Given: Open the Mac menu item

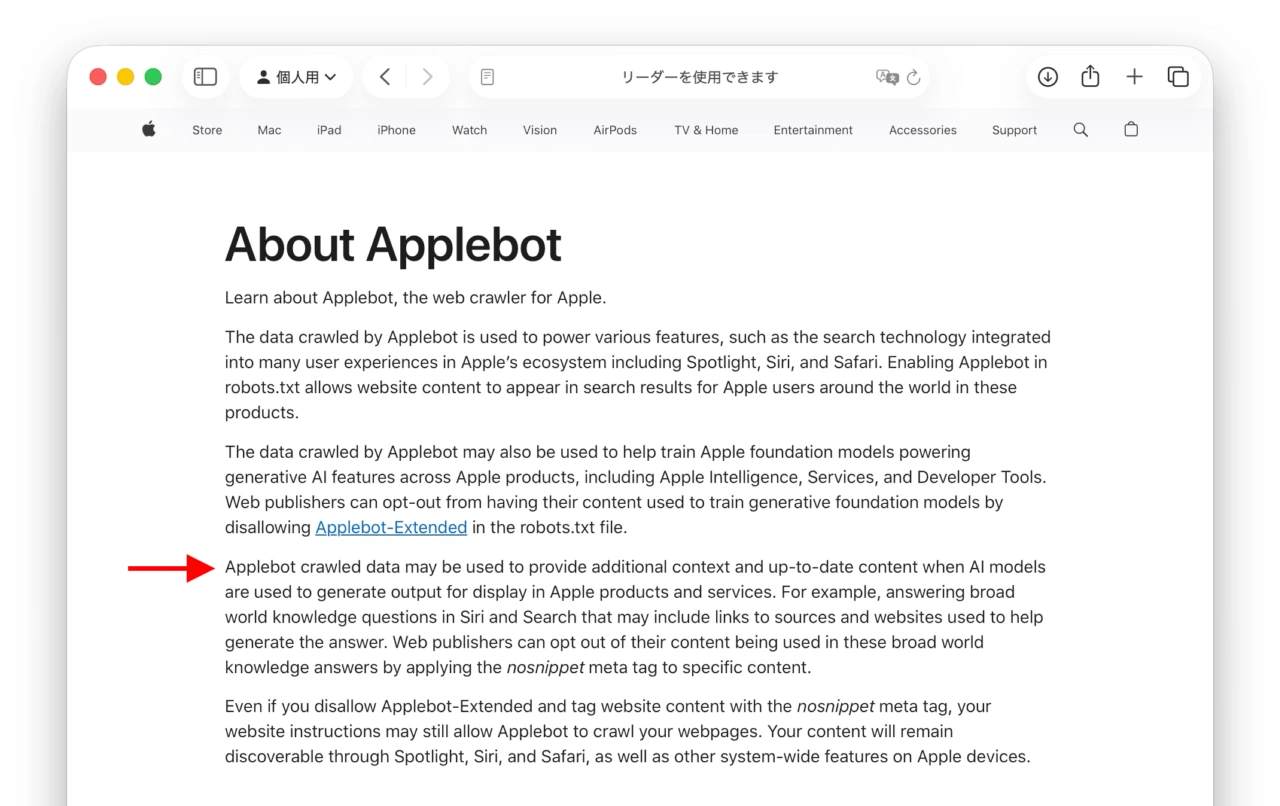Looking at the screenshot, I should tap(269, 130).
